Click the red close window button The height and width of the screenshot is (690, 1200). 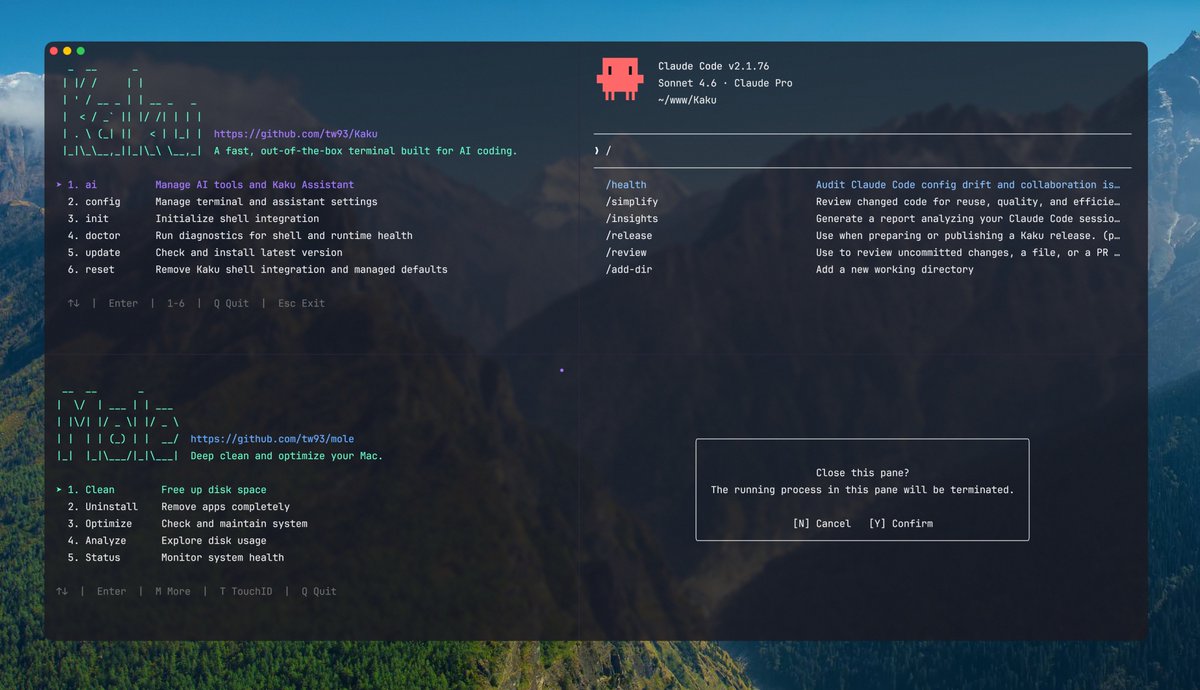click(x=54, y=51)
